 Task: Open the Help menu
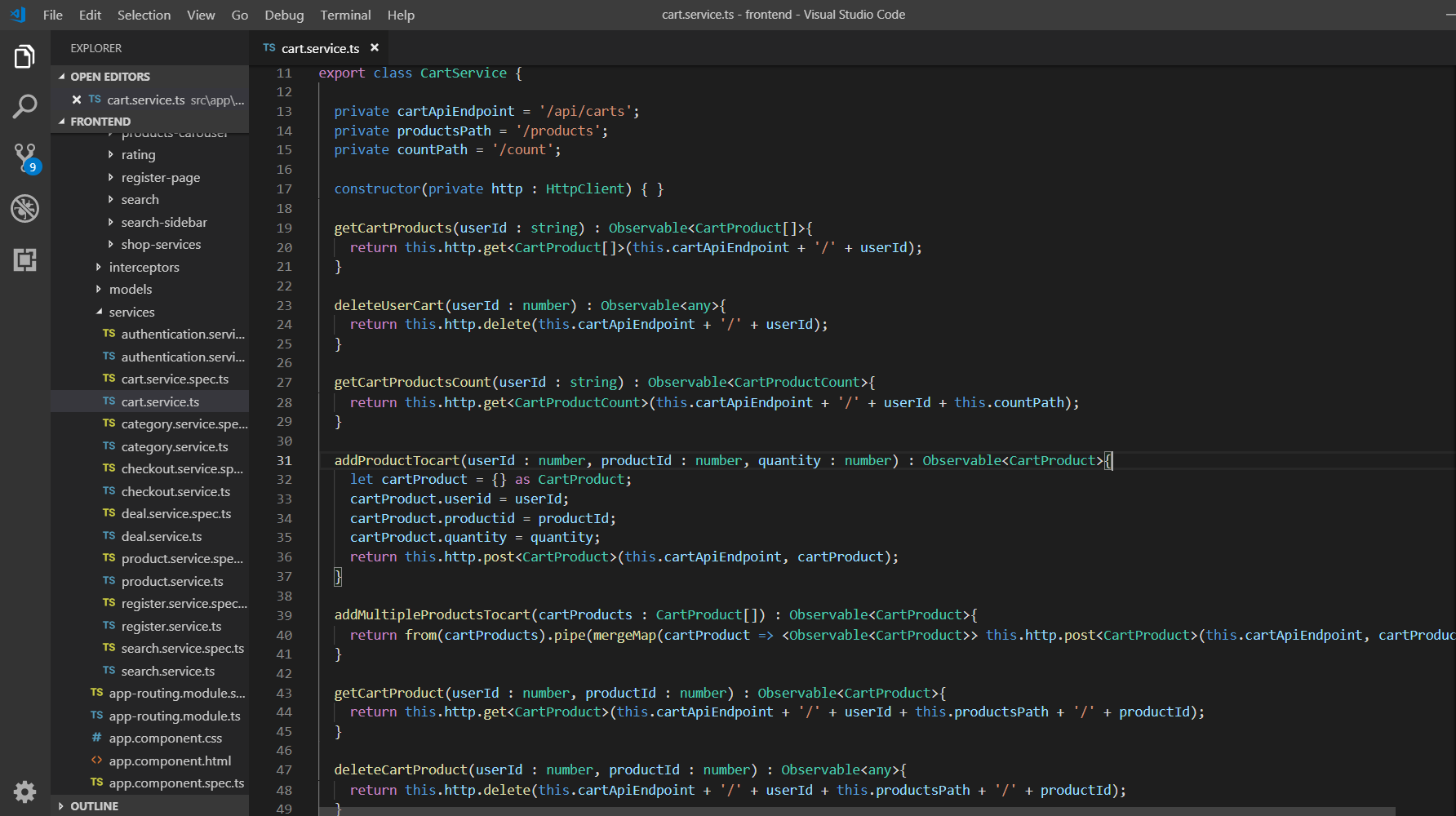point(401,15)
